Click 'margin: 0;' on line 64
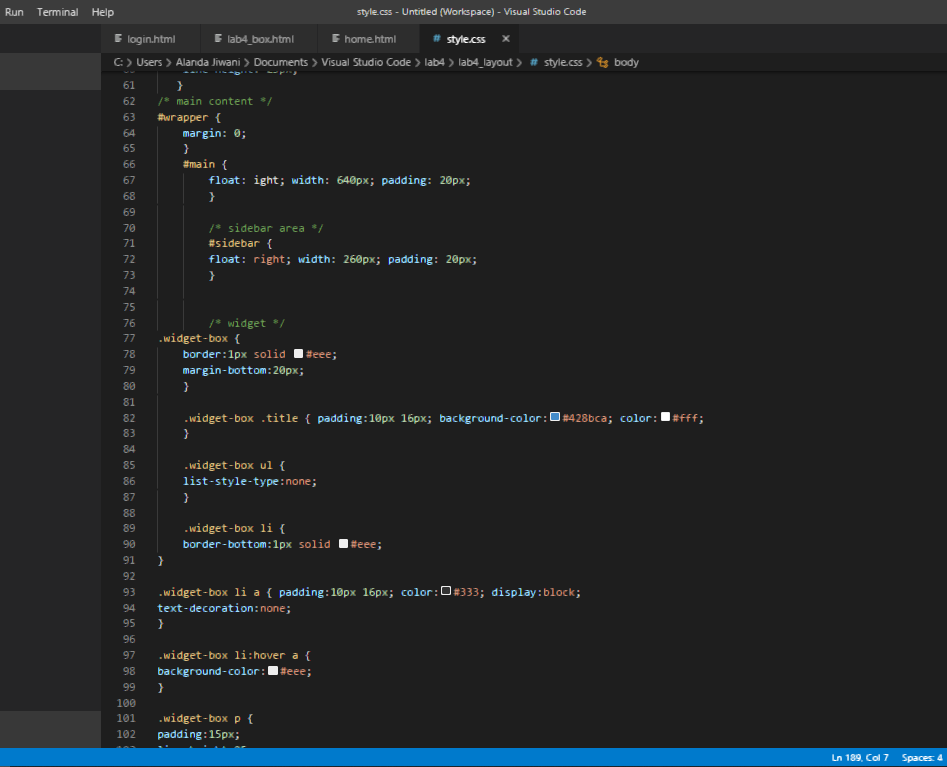The height and width of the screenshot is (767, 947). 214,133
